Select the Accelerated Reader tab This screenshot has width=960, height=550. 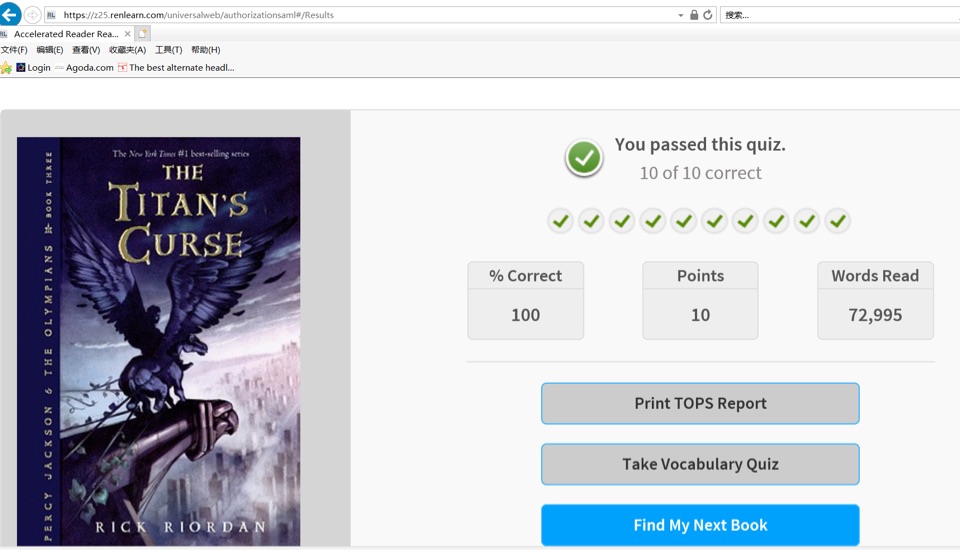pyautogui.click(x=66, y=34)
